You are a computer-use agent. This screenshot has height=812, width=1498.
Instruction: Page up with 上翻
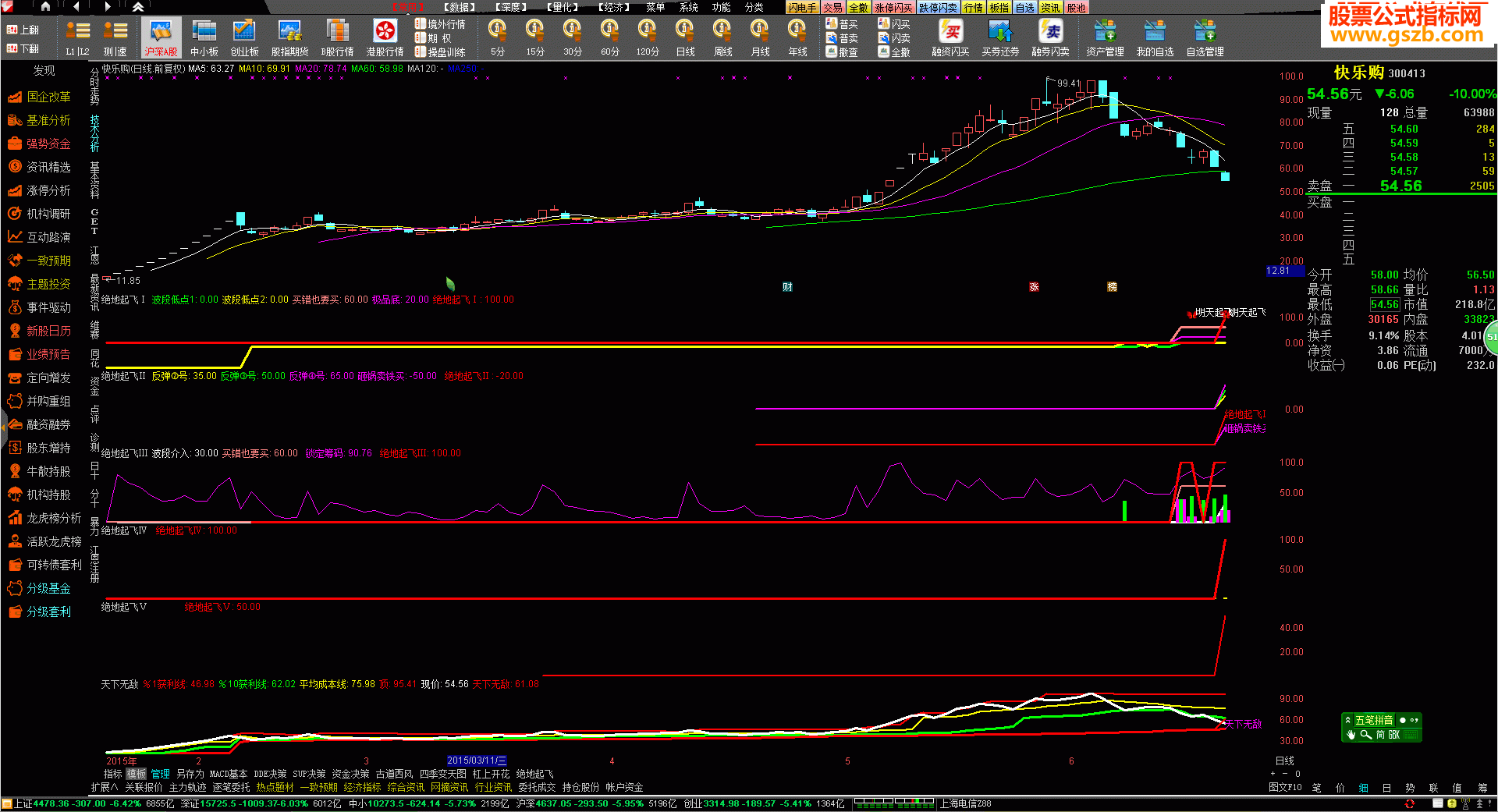23,30
